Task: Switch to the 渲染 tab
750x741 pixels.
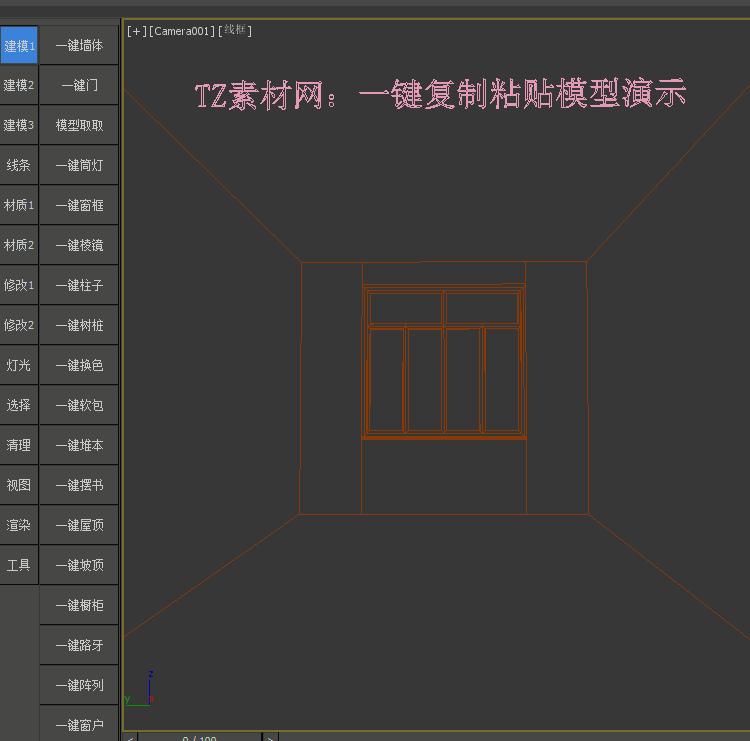Action: click(x=19, y=525)
